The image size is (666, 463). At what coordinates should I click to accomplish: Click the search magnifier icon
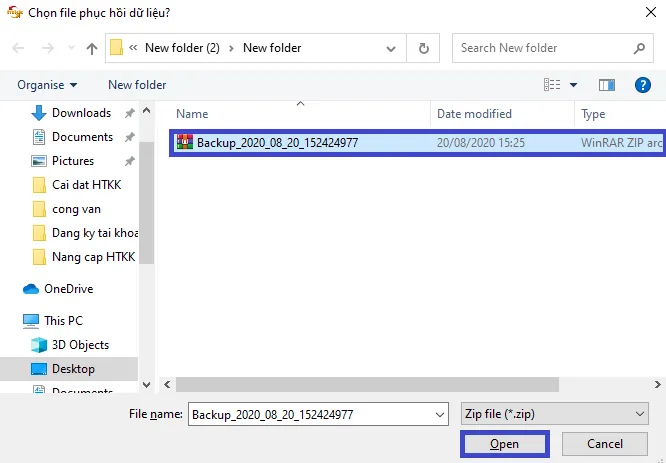(x=639, y=48)
